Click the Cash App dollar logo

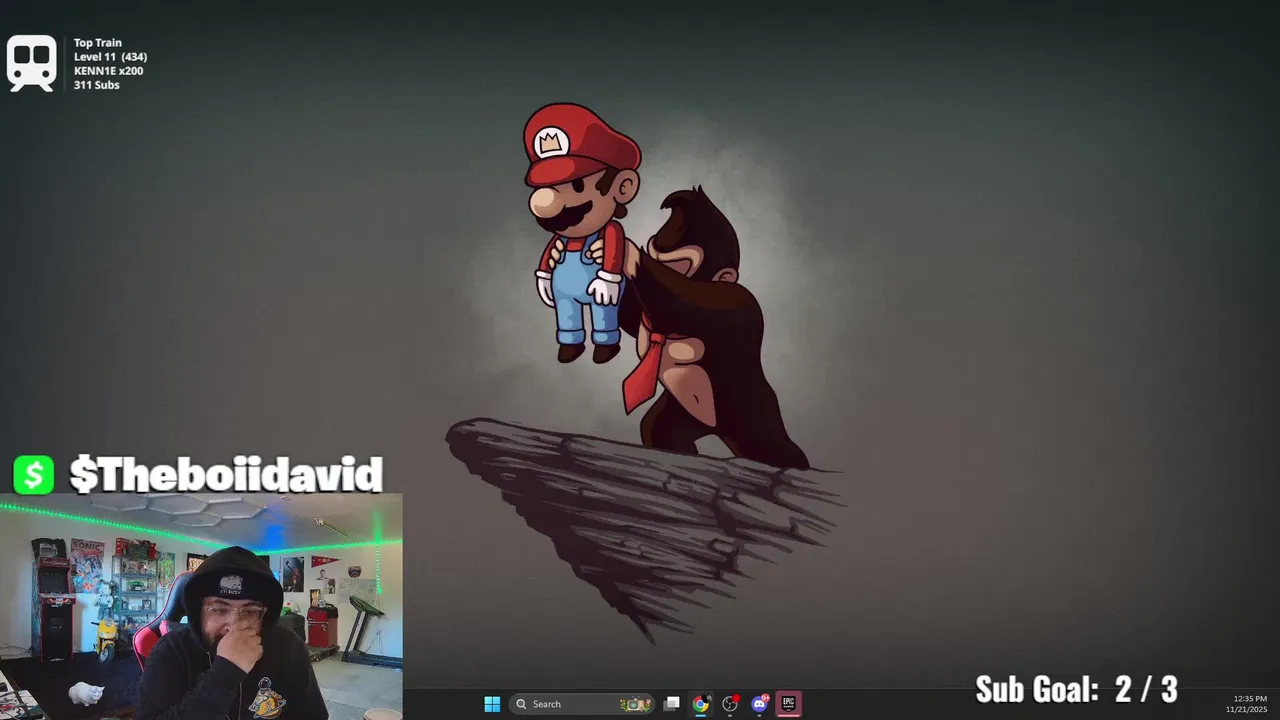33,475
